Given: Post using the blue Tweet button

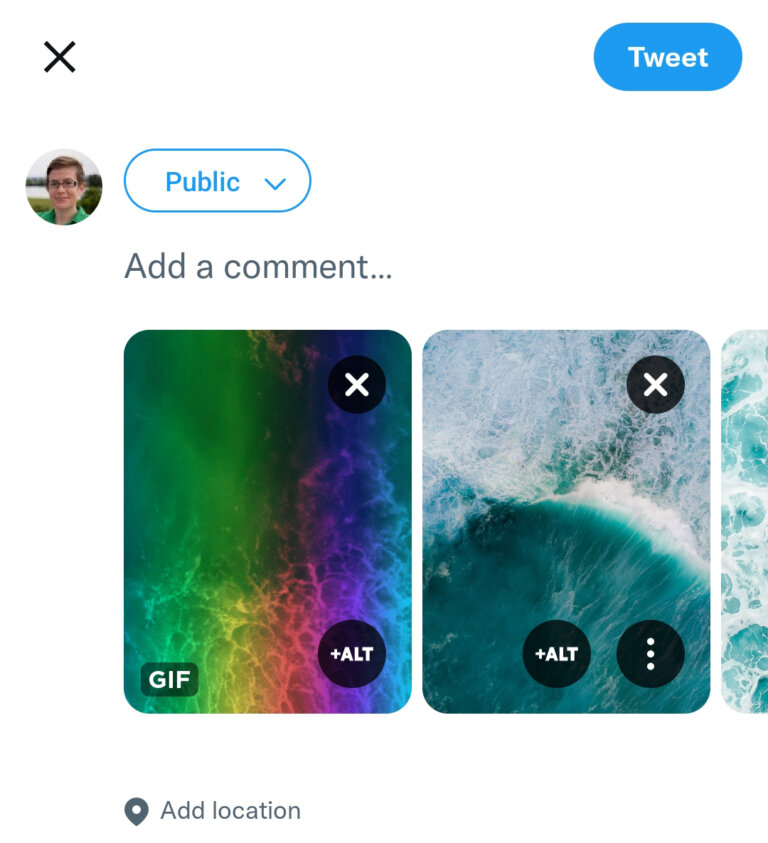Looking at the screenshot, I should tap(667, 57).
